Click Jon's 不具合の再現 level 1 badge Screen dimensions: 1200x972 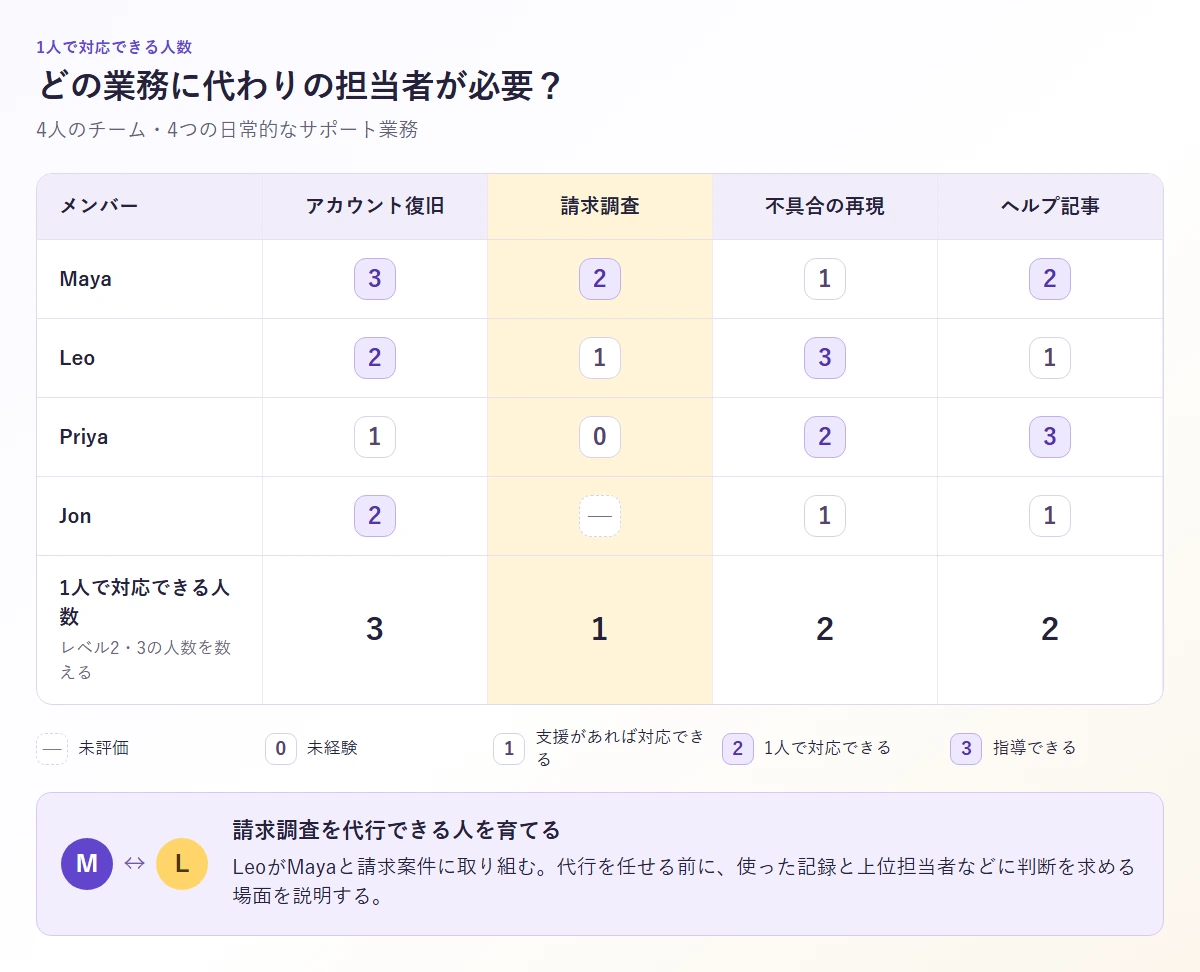click(x=825, y=516)
